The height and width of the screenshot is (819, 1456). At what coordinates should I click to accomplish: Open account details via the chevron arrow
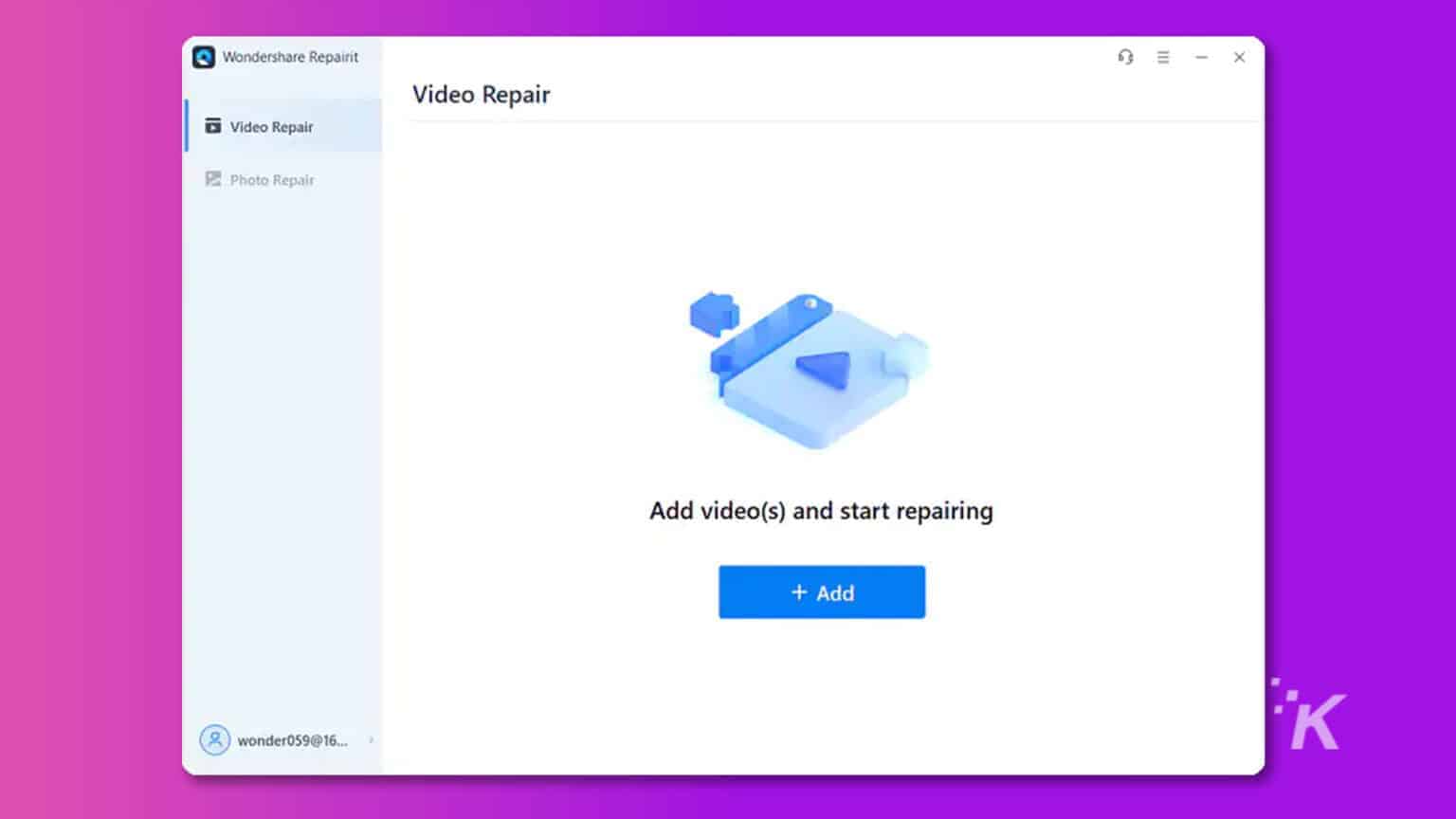point(371,740)
